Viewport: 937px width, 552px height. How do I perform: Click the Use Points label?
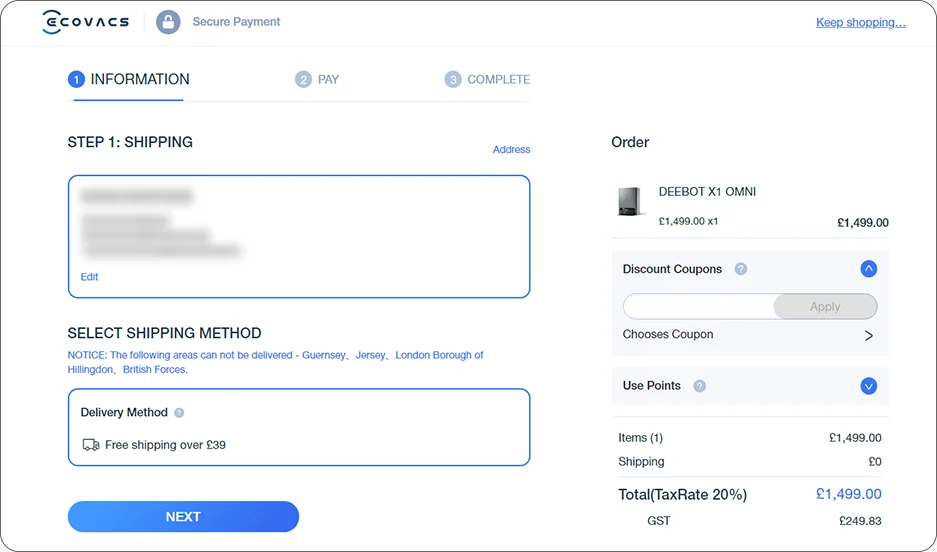[x=651, y=386]
